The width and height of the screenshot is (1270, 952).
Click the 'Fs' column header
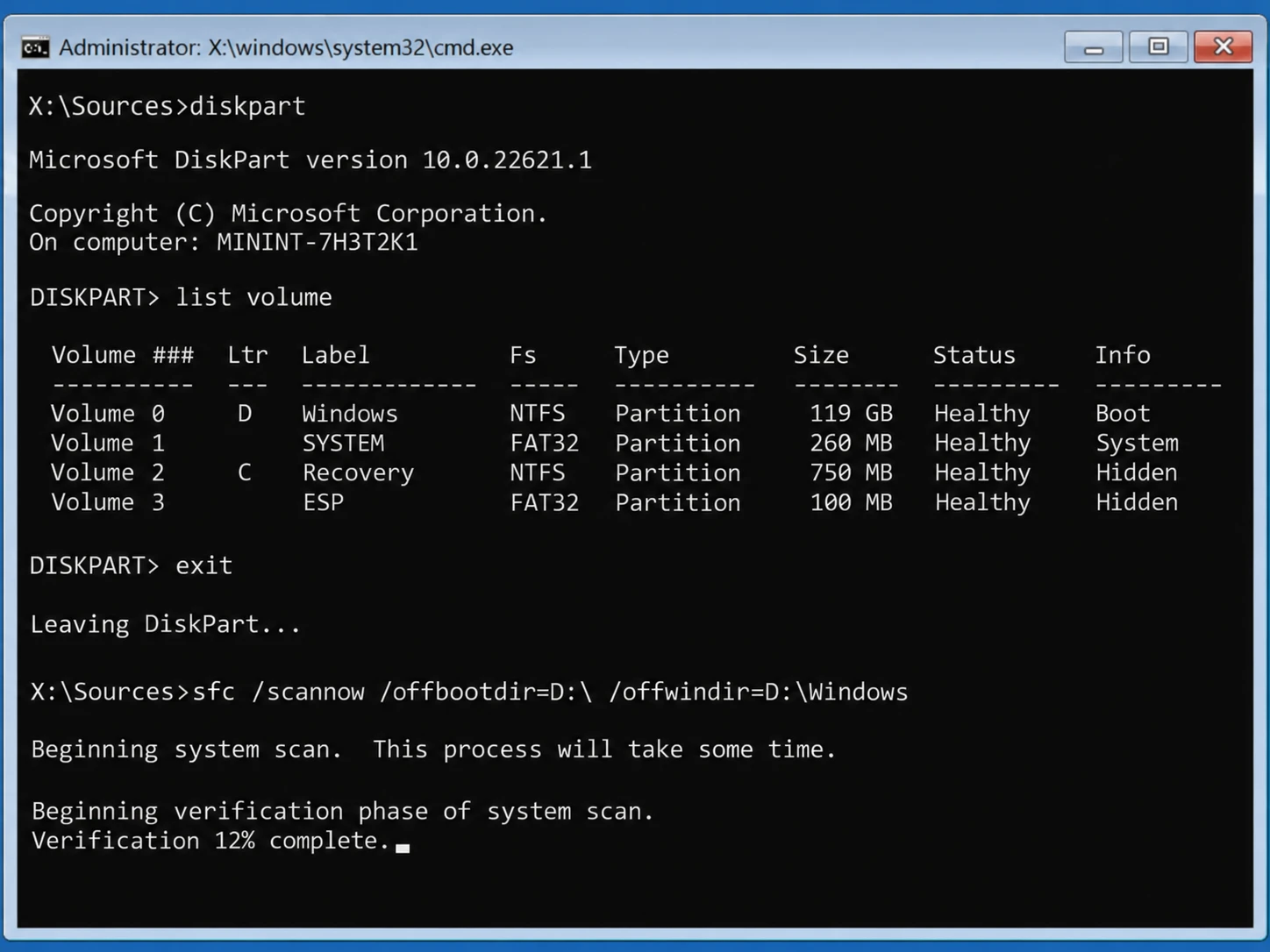coord(522,355)
